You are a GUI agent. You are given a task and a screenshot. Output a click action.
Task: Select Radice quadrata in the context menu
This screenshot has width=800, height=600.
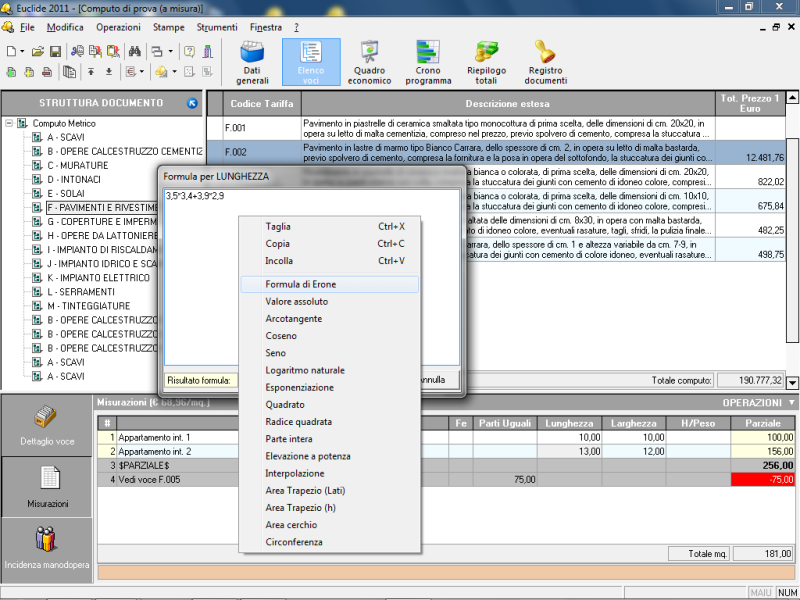pos(296,422)
